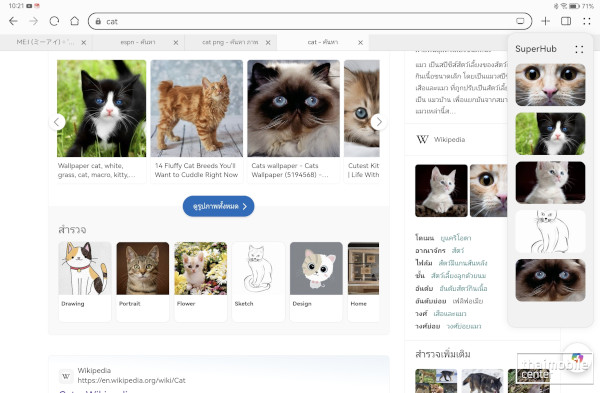Open en.wikipedia.org/wiki/Cat result URL
Viewport: 600px width, 393px height.
(131, 380)
